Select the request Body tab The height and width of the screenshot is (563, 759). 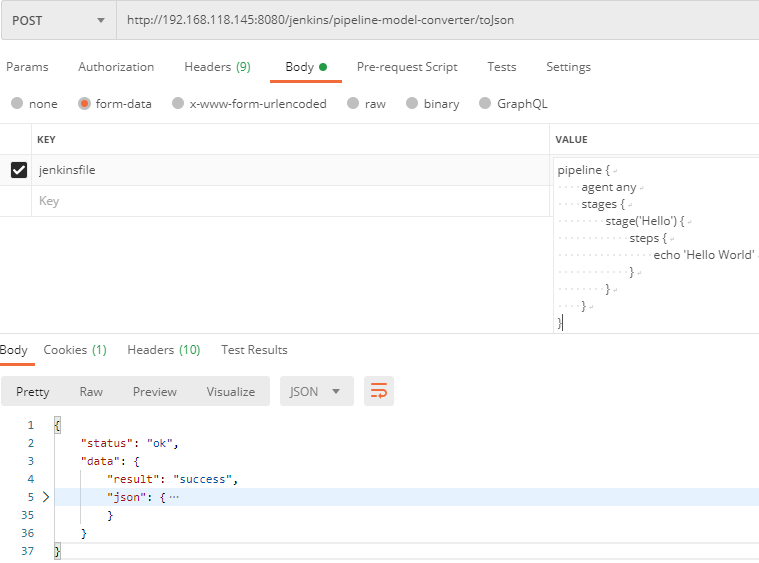click(306, 67)
